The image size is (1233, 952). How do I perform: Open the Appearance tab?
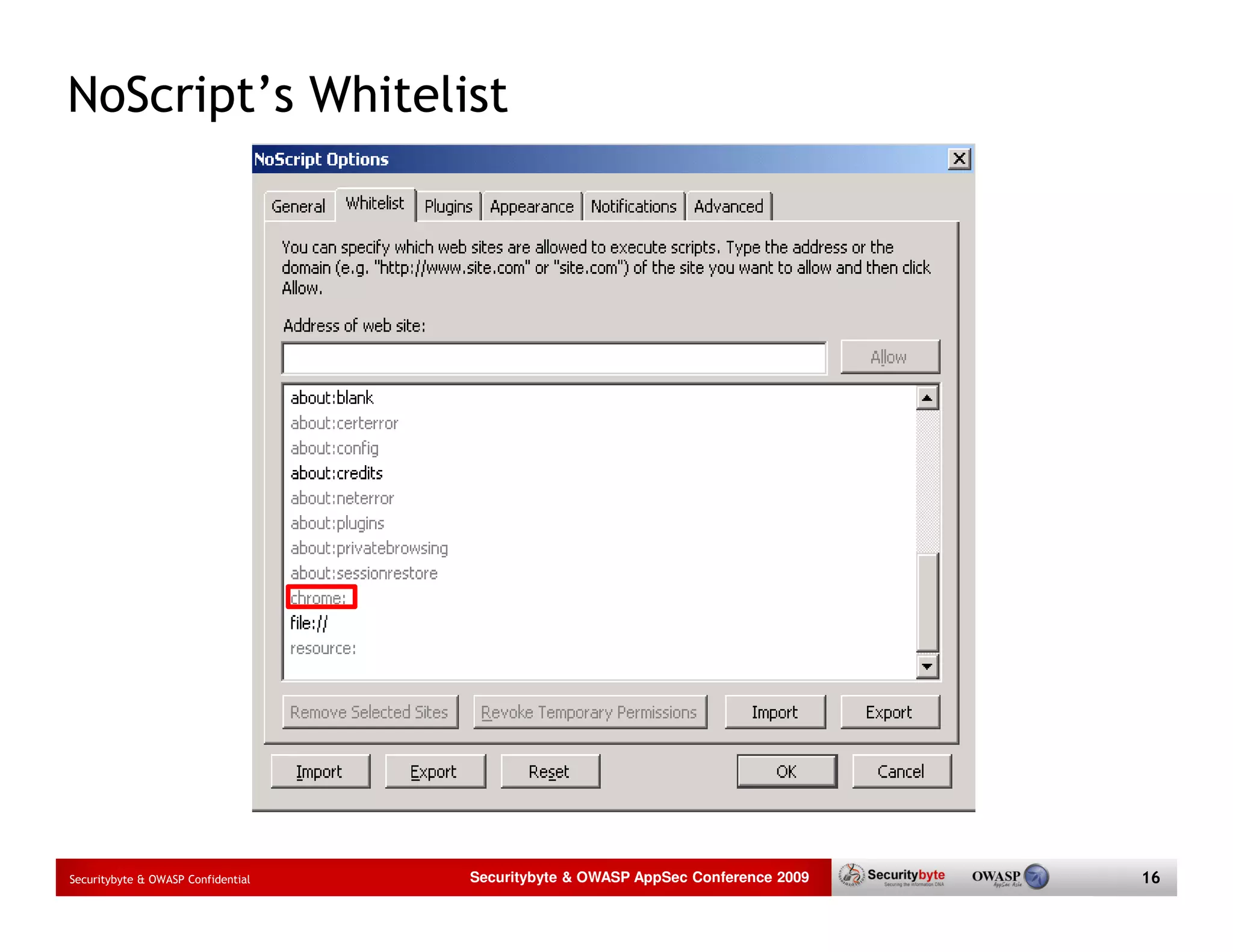coord(532,206)
